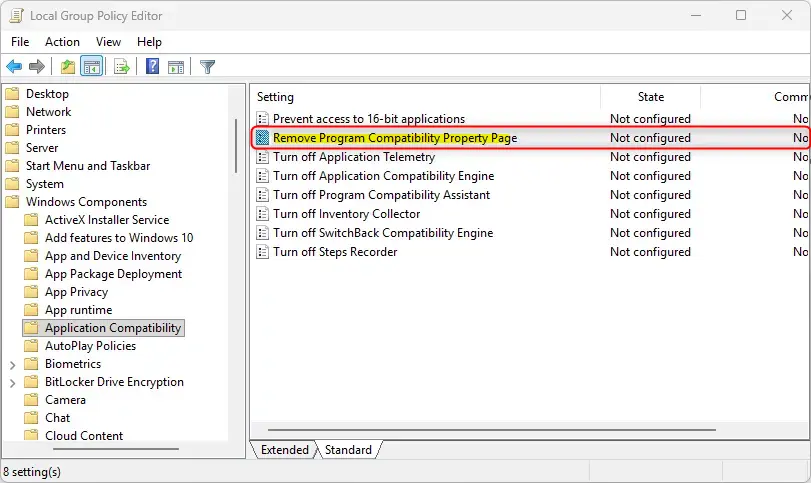Click policy icon for Remove Program Compatibility Property Page
Screen dimensions: 811x483
tap(263, 138)
